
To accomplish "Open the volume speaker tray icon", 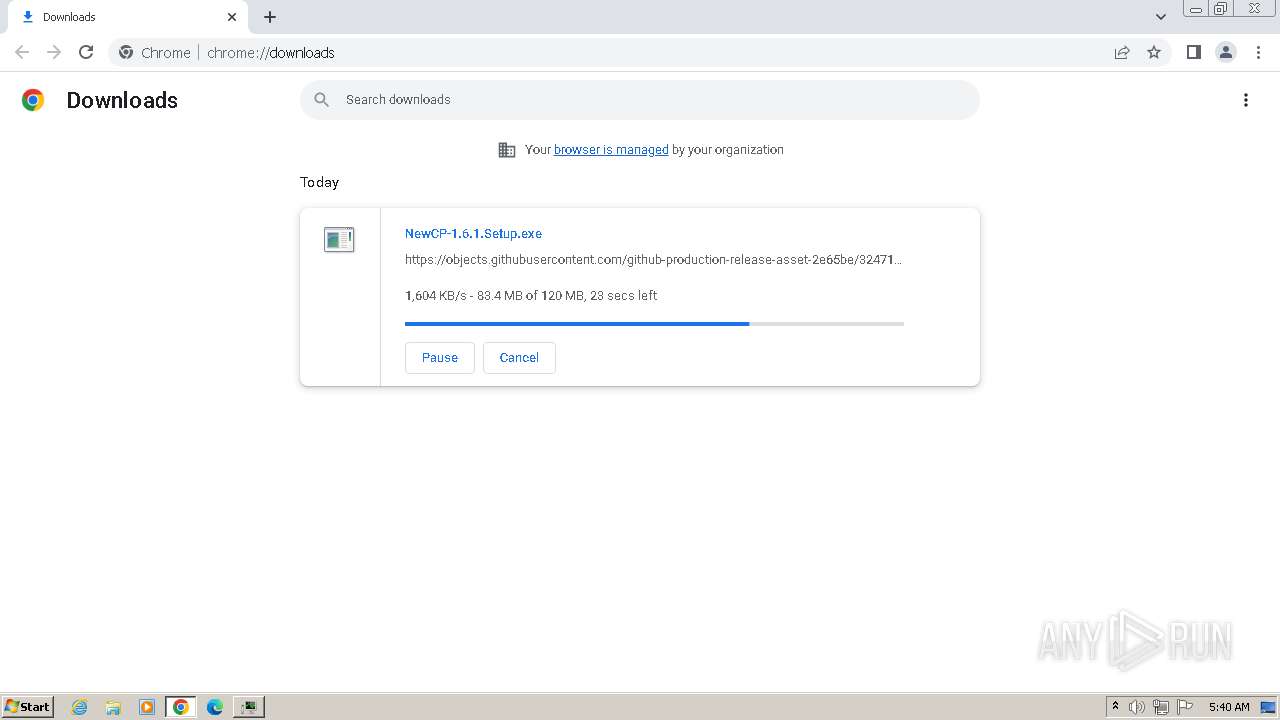I will pos(1137,707).
